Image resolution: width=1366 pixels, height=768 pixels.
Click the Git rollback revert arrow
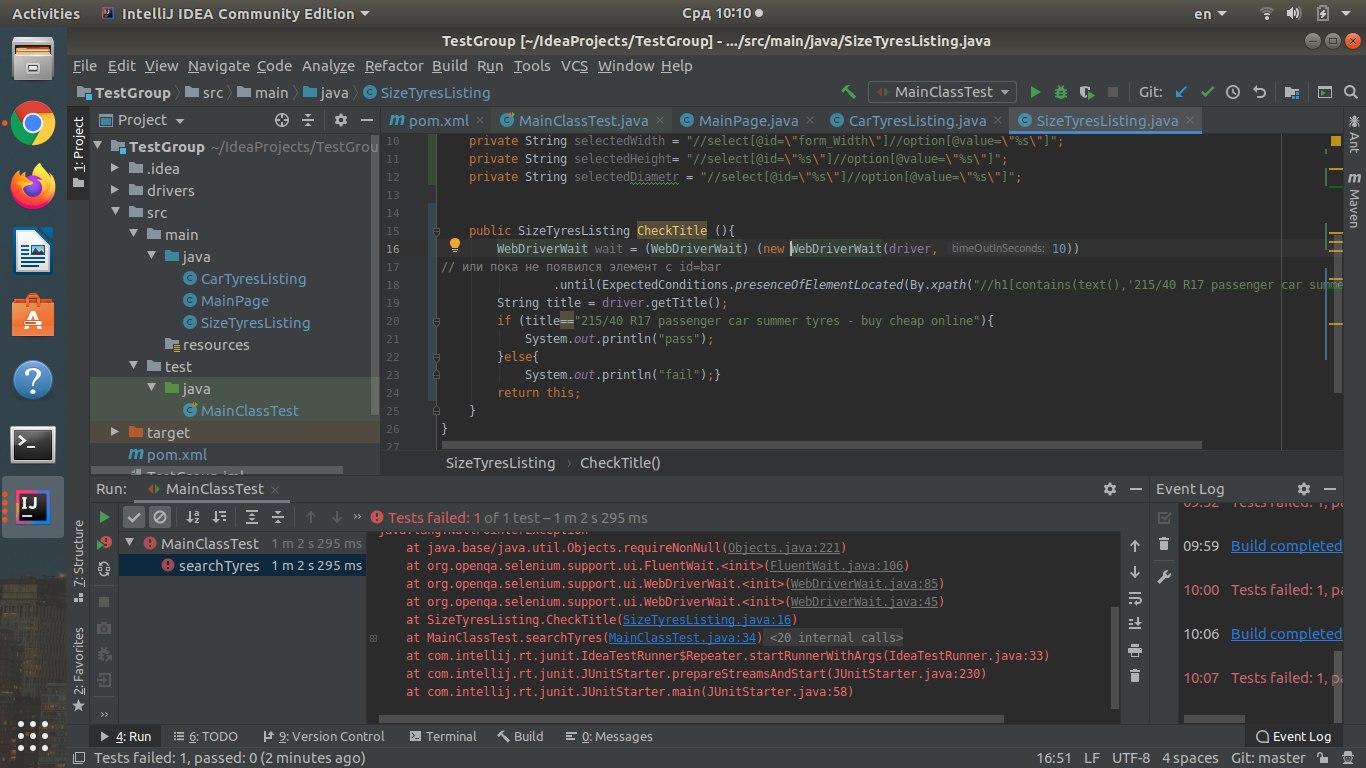[x=1259, y=92]
